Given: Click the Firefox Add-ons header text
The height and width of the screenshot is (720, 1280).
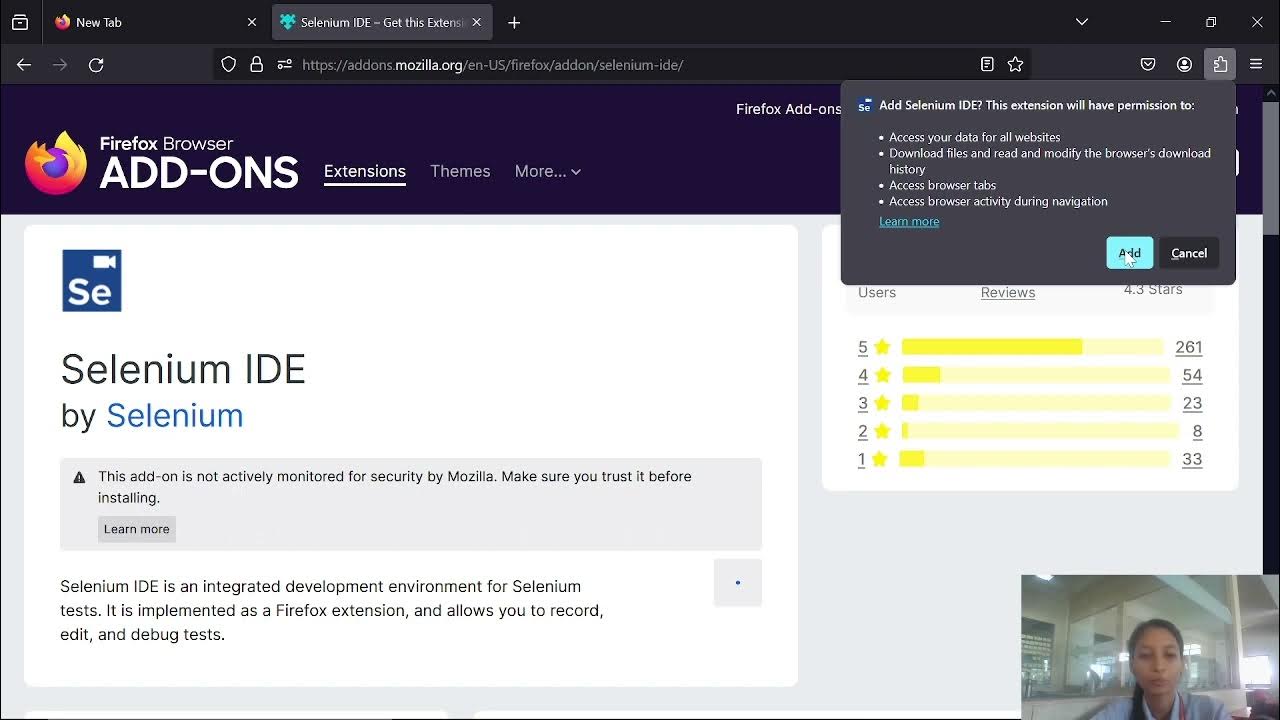Looking at the screenshot, I should 789,109.
